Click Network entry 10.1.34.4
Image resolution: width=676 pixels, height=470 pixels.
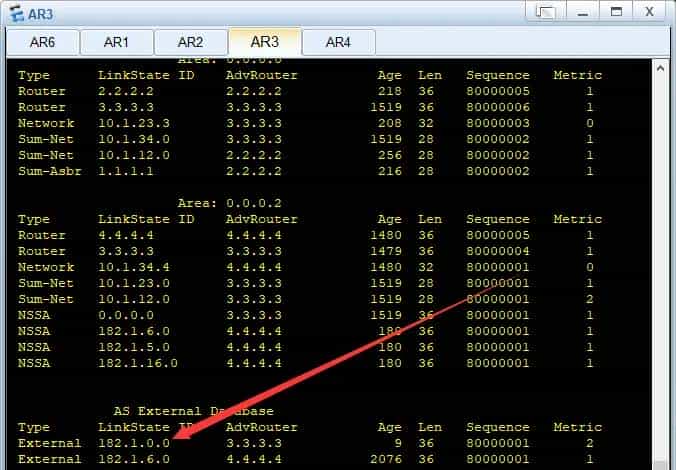tap(134, 267)
